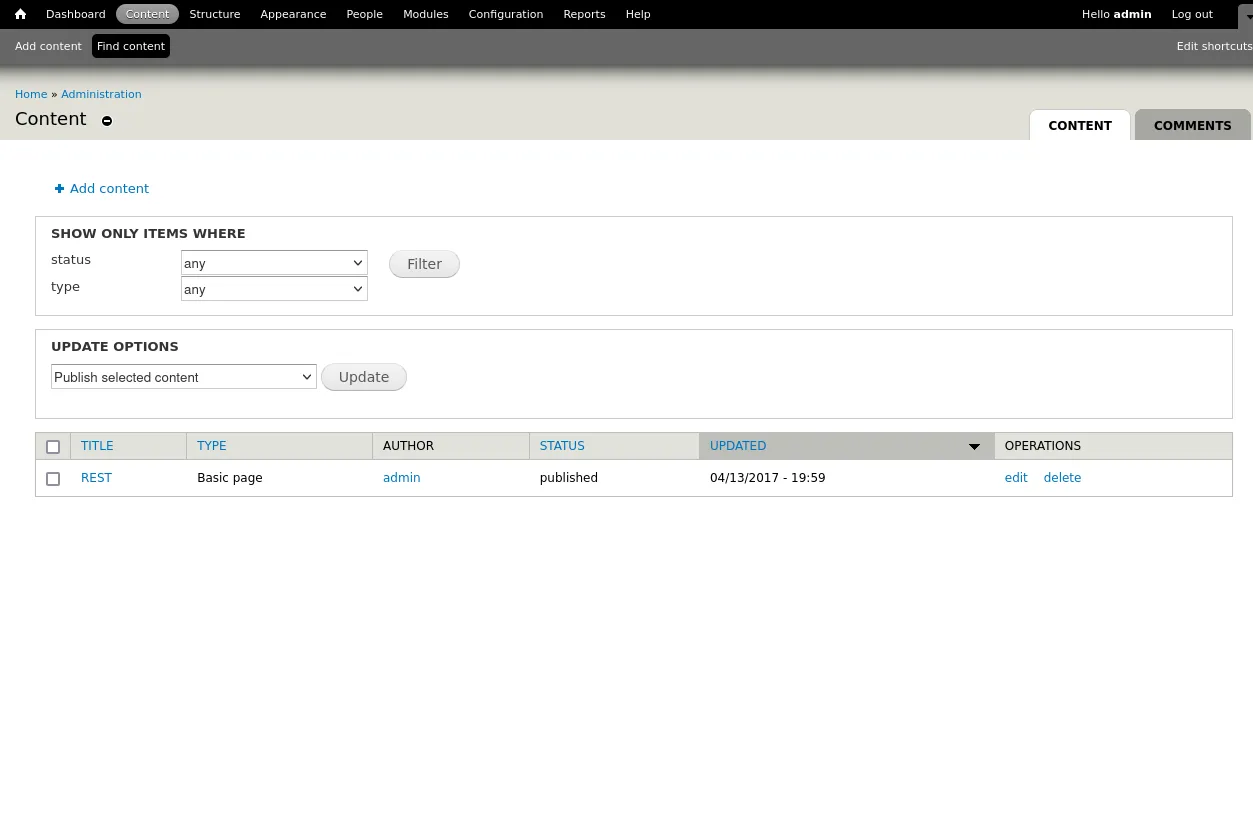Open the People menu
Screen dimensions: 1253x832
(x=365, y=14)
